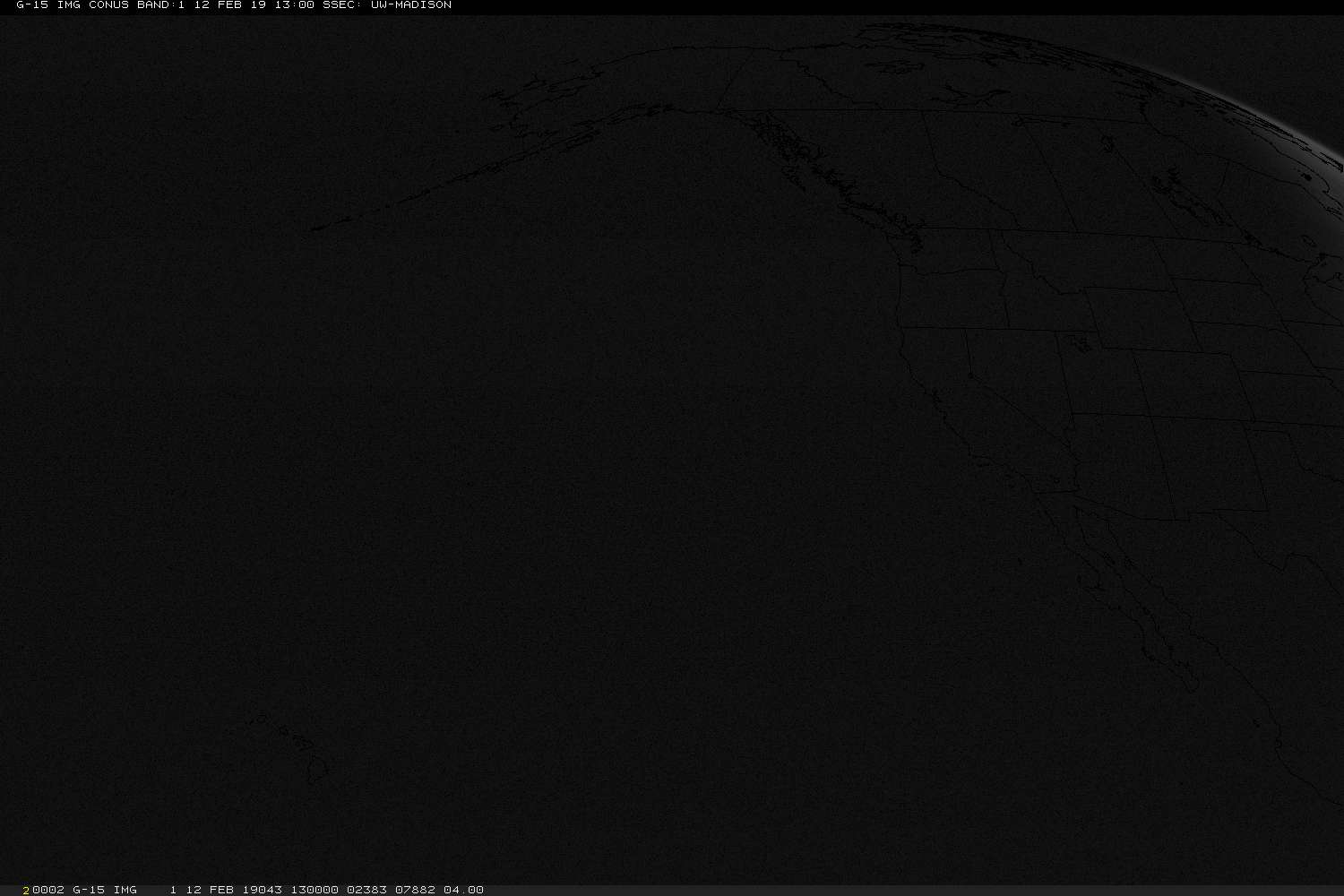Click the 'SSEC:' label in header
Image resolution: width=1344 pixels, height=896 pixels.
(342, 5)
